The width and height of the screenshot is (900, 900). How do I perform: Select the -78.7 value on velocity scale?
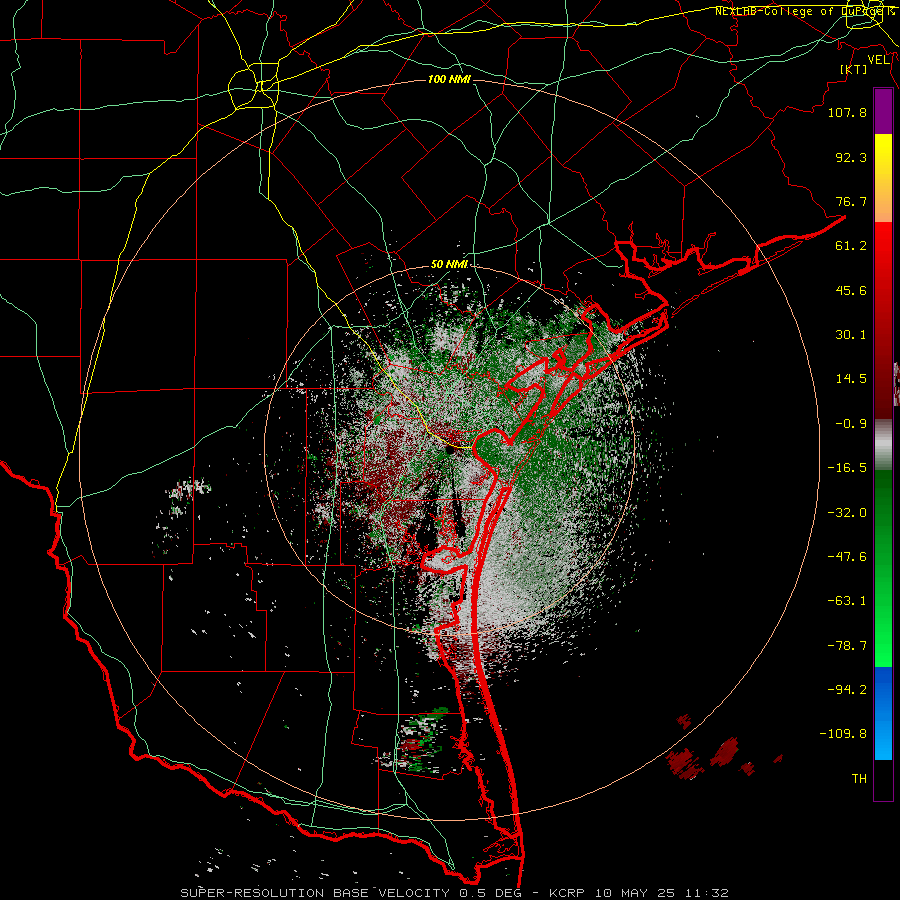(x=847, y=646)
